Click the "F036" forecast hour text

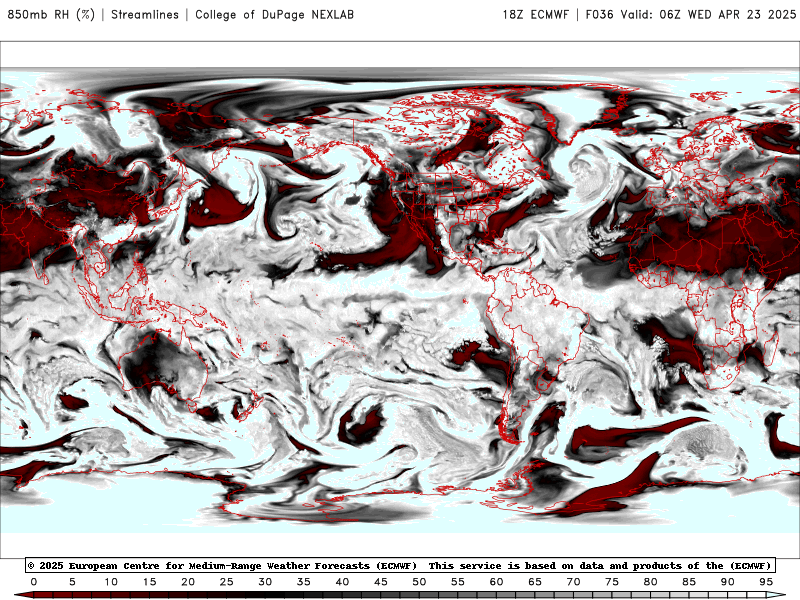599,14
